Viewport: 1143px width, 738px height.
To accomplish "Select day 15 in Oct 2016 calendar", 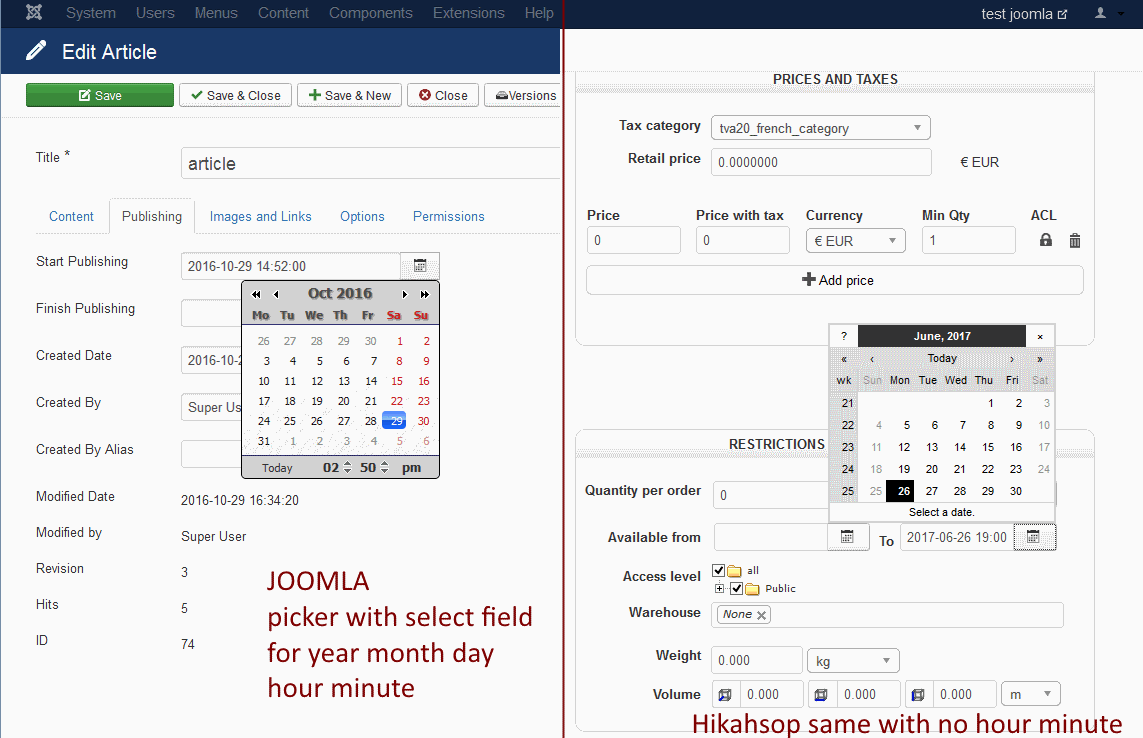I will (x=397, y=381).
